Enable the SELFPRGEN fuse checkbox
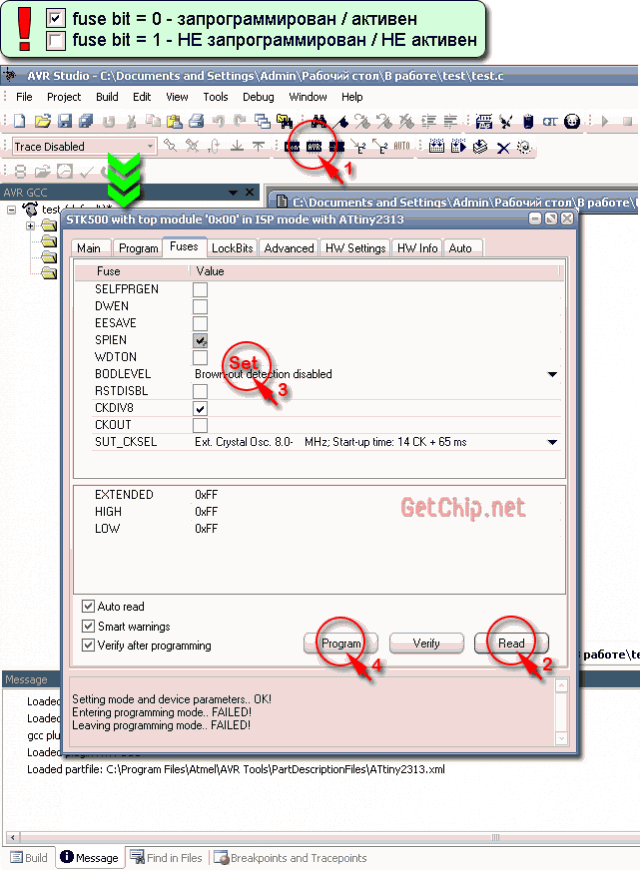This screenshot has height=872, width=640. click(x=200, y=290)
